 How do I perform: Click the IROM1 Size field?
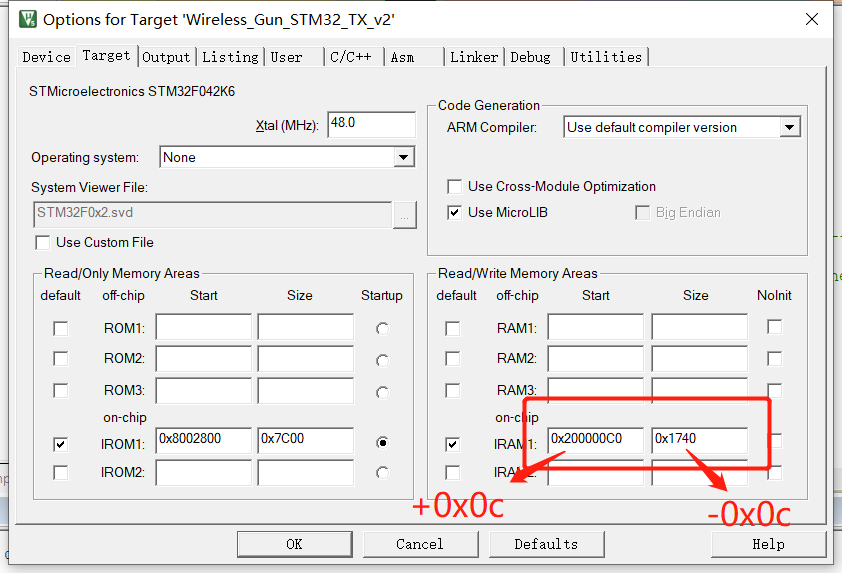306,440
